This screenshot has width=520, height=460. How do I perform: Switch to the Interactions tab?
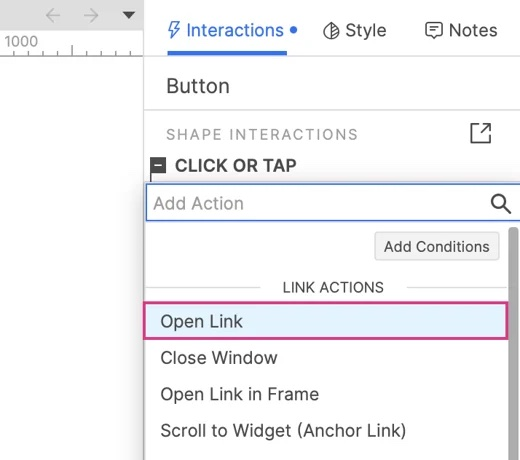(232, 30)
